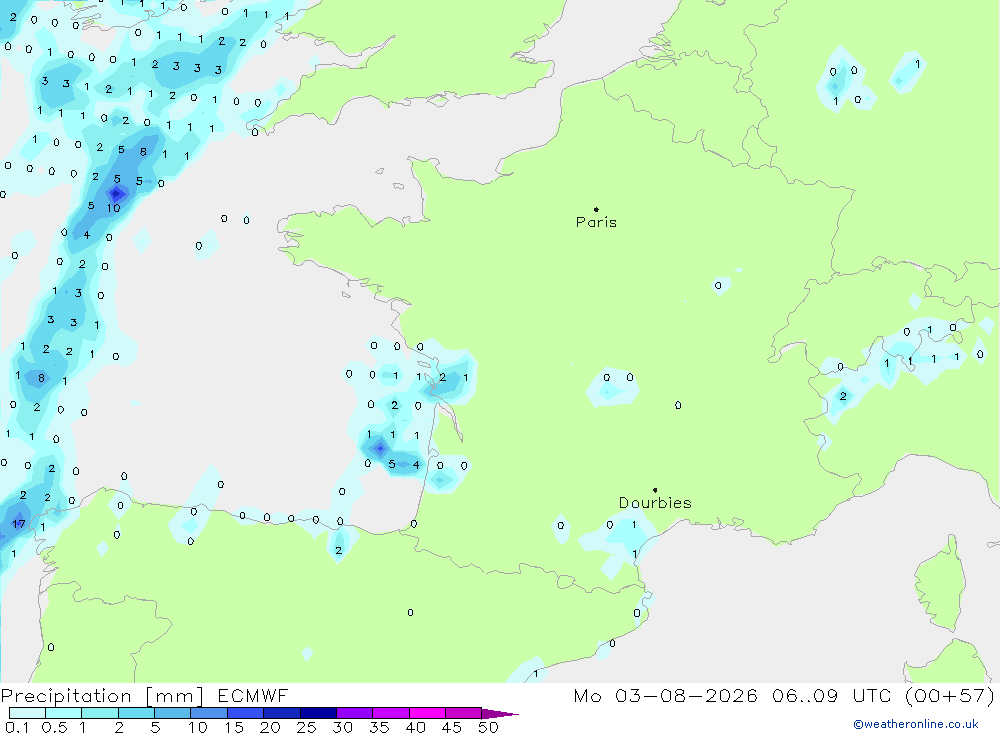The height and width of the screenshot is (733, 1000).
Task: Pick the 0.5–1 mm legend swatch
Action: [64, 713]
